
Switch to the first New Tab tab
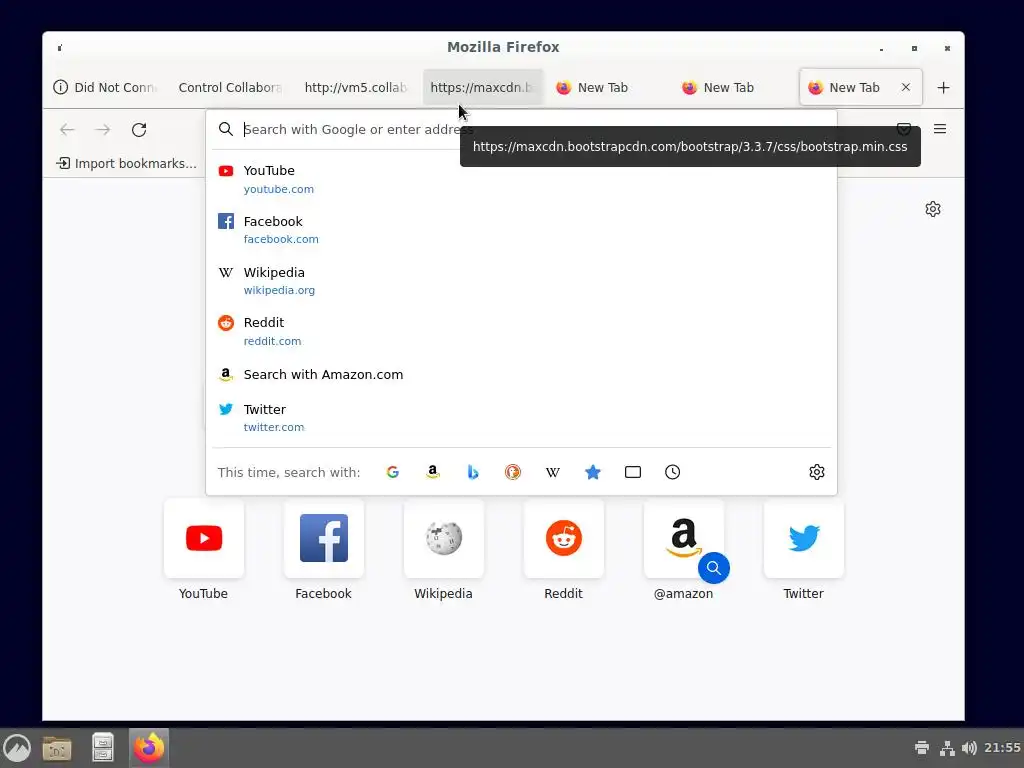pyautogui.click(x=608, y=88)
